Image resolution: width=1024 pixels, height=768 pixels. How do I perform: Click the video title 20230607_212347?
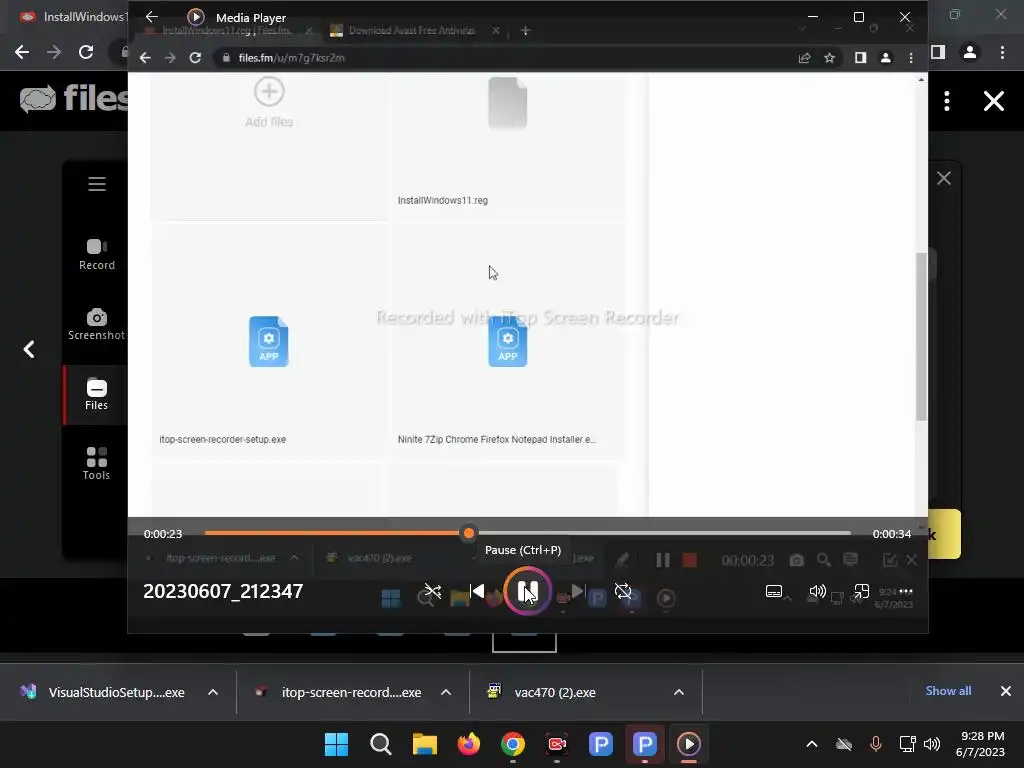(x=223, y=591)
